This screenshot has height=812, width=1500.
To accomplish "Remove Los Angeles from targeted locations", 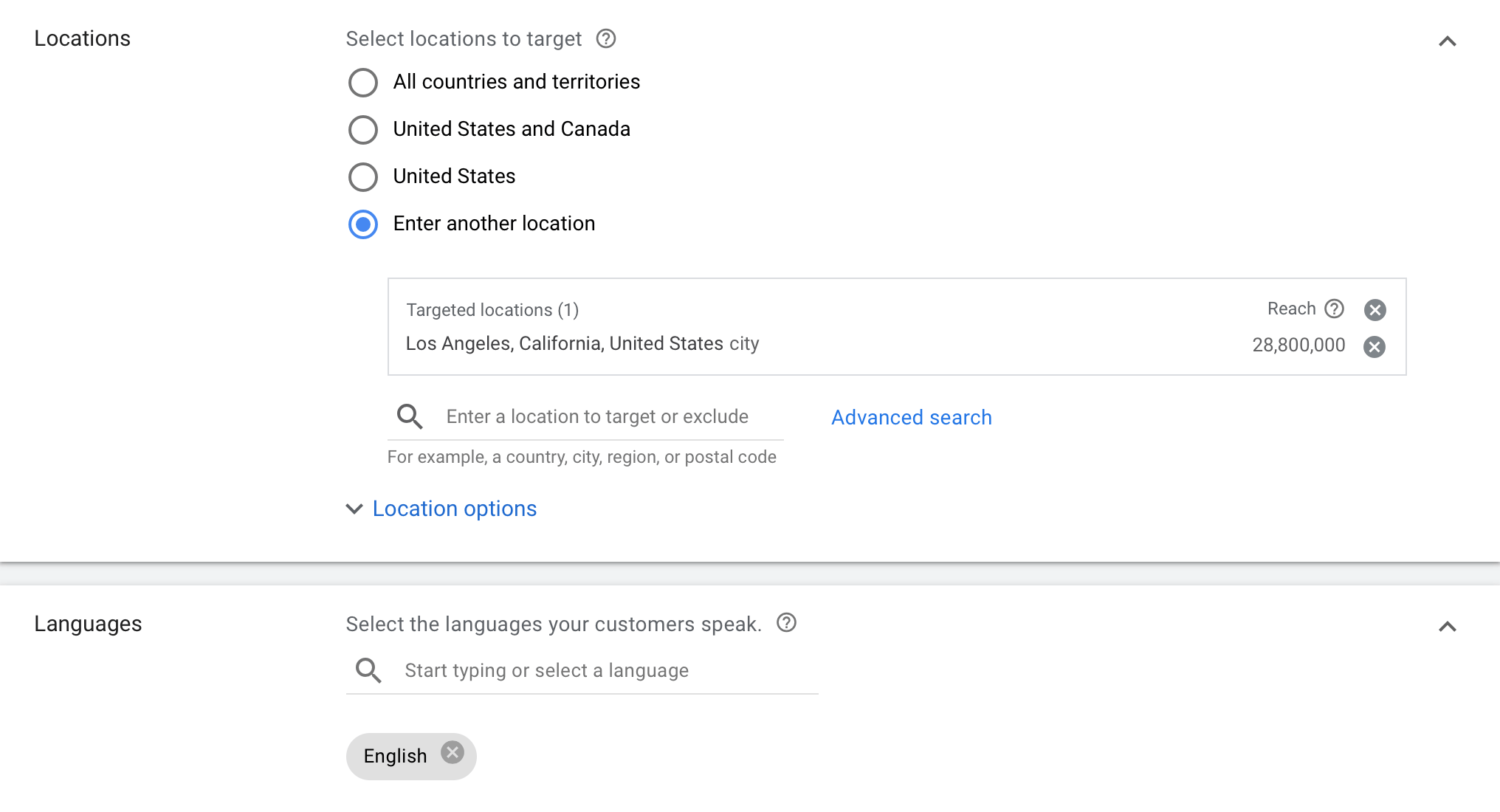I will [x=1375, y=345].
